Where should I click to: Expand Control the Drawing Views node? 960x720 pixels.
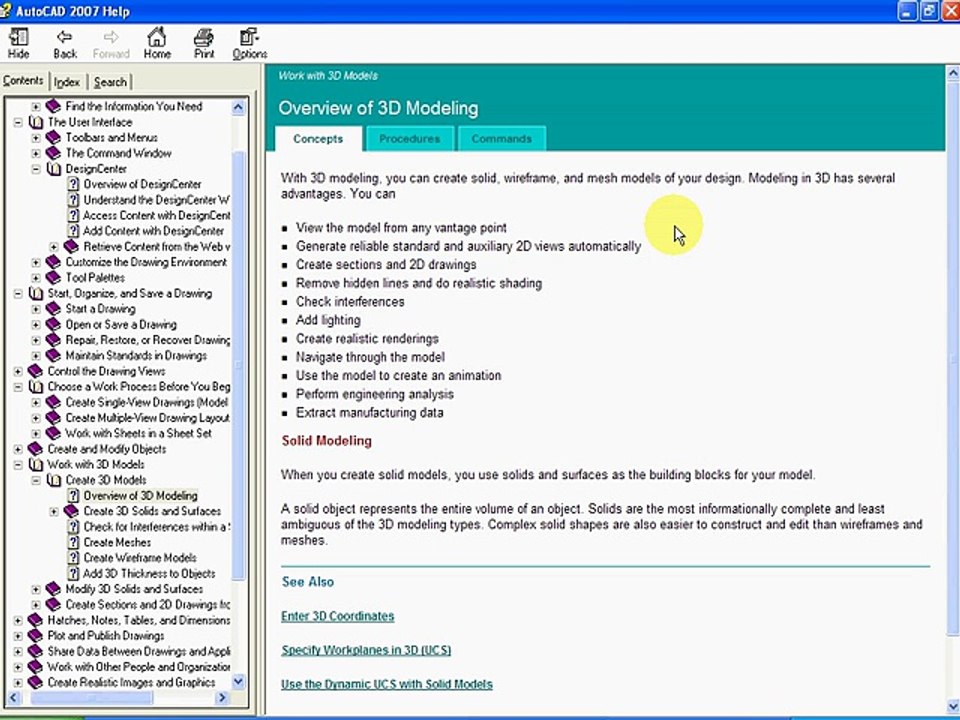point(18,372)
